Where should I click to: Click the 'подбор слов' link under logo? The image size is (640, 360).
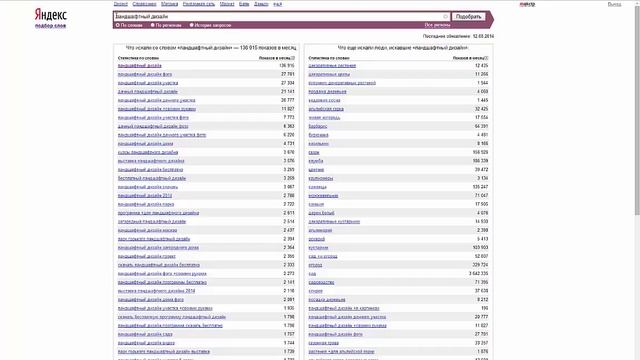pyautogui.click(x=51, y=26)
